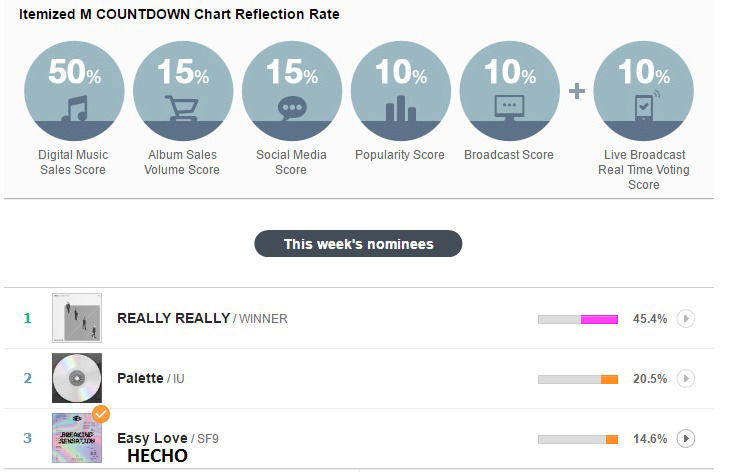Image resolution: width=730 pixels, height=472 pixels.
Task: Click the Live Broadcast Real Time Voting Score label
Action: pos(644,170)
